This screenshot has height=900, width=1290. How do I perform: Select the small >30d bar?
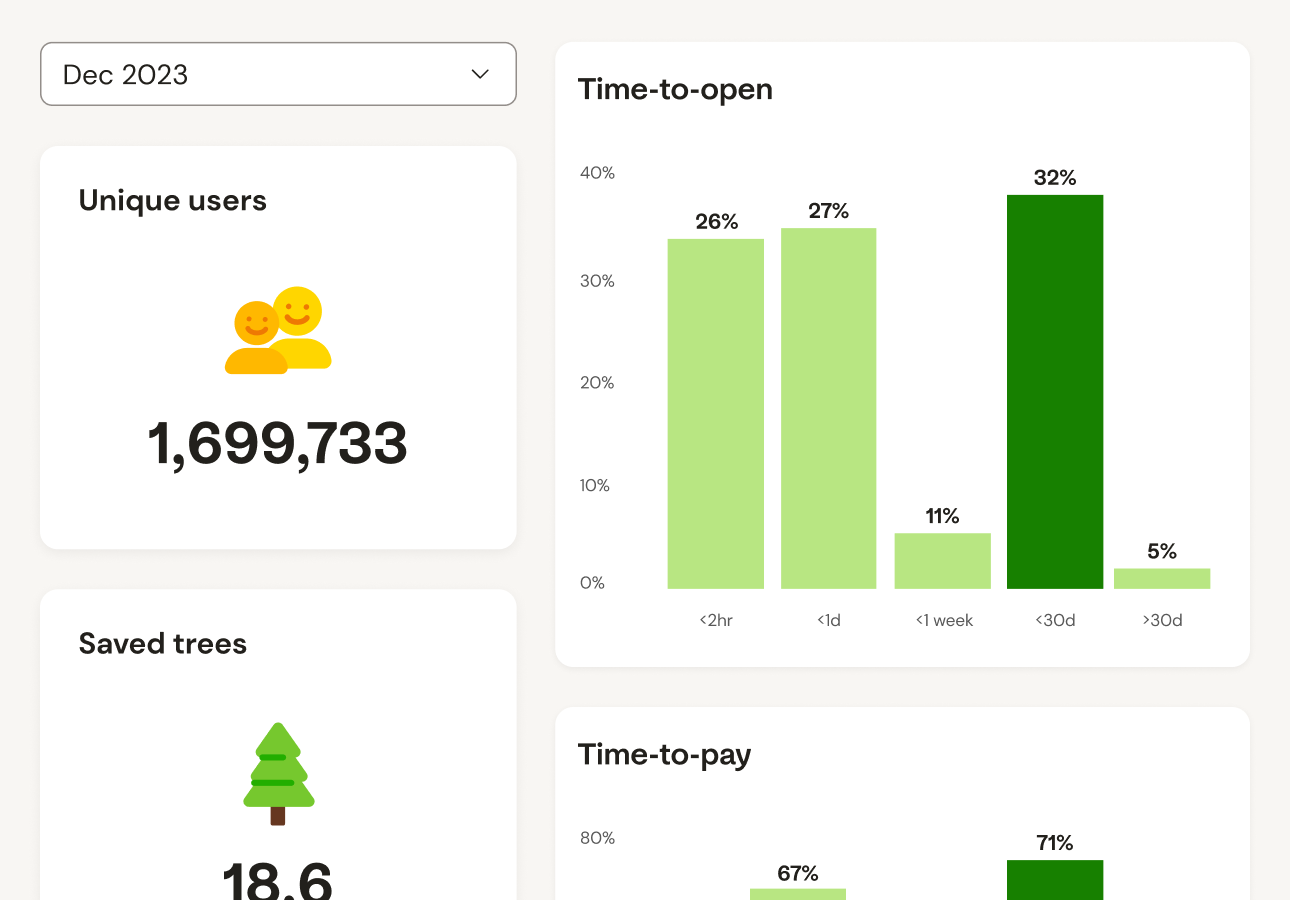click(1161, 578)
